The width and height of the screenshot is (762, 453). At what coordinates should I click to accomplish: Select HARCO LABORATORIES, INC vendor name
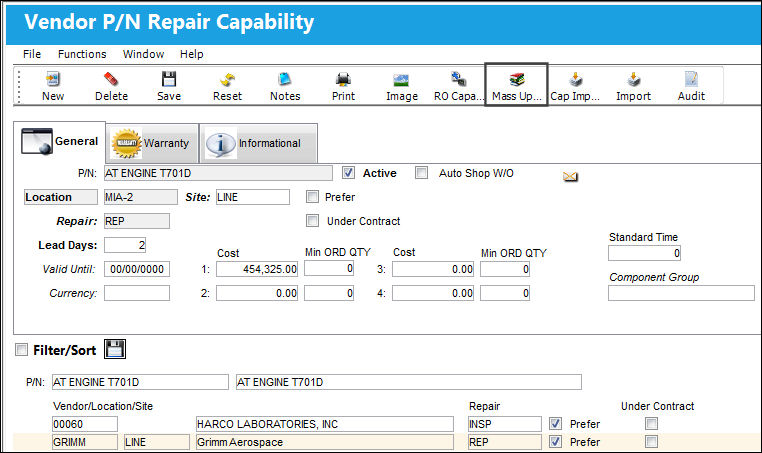coord(325,424)
